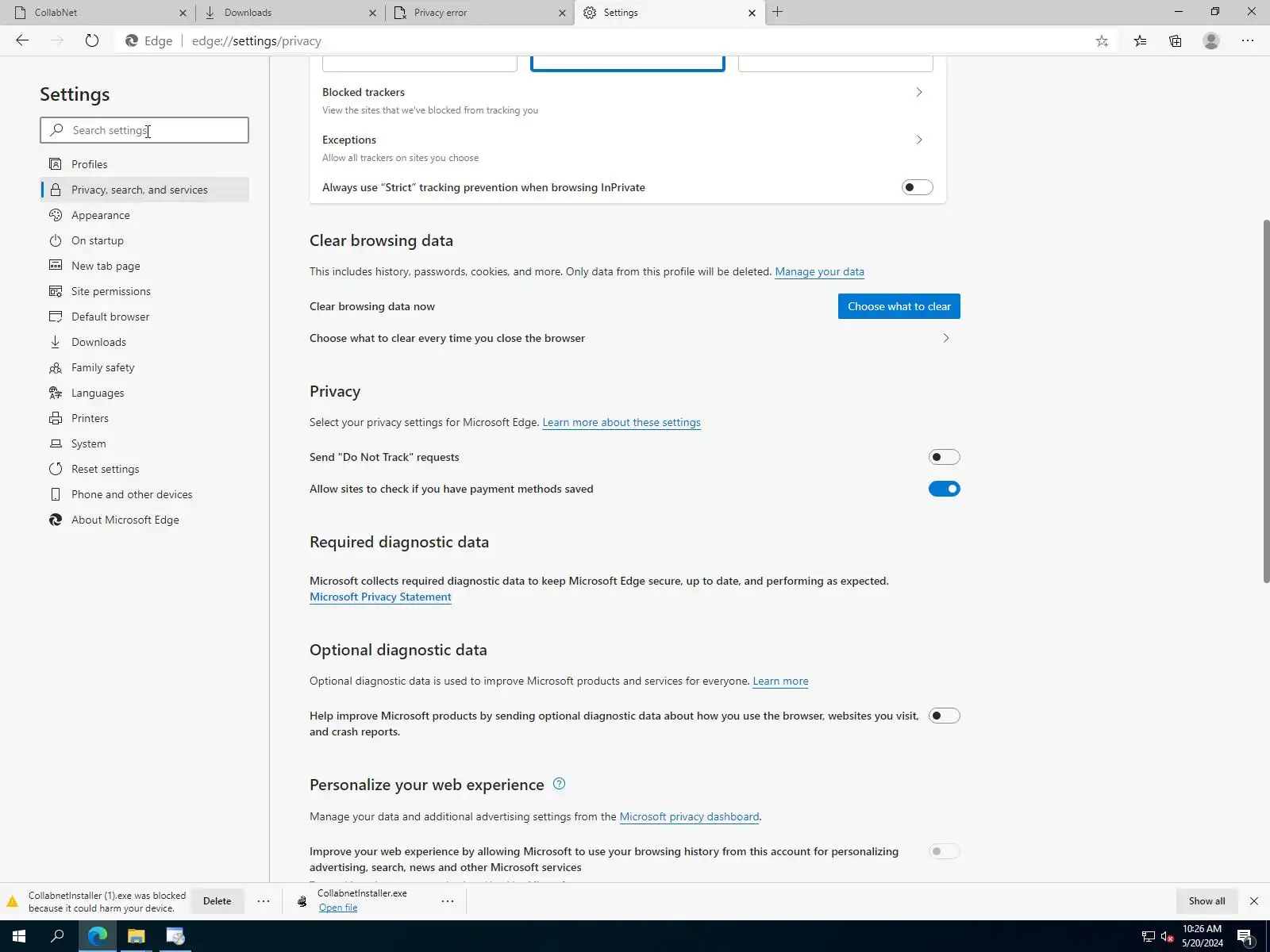Screen dimensions: 1270x952
Task: Open Phone and other devices settings
Action: [144, 494]
